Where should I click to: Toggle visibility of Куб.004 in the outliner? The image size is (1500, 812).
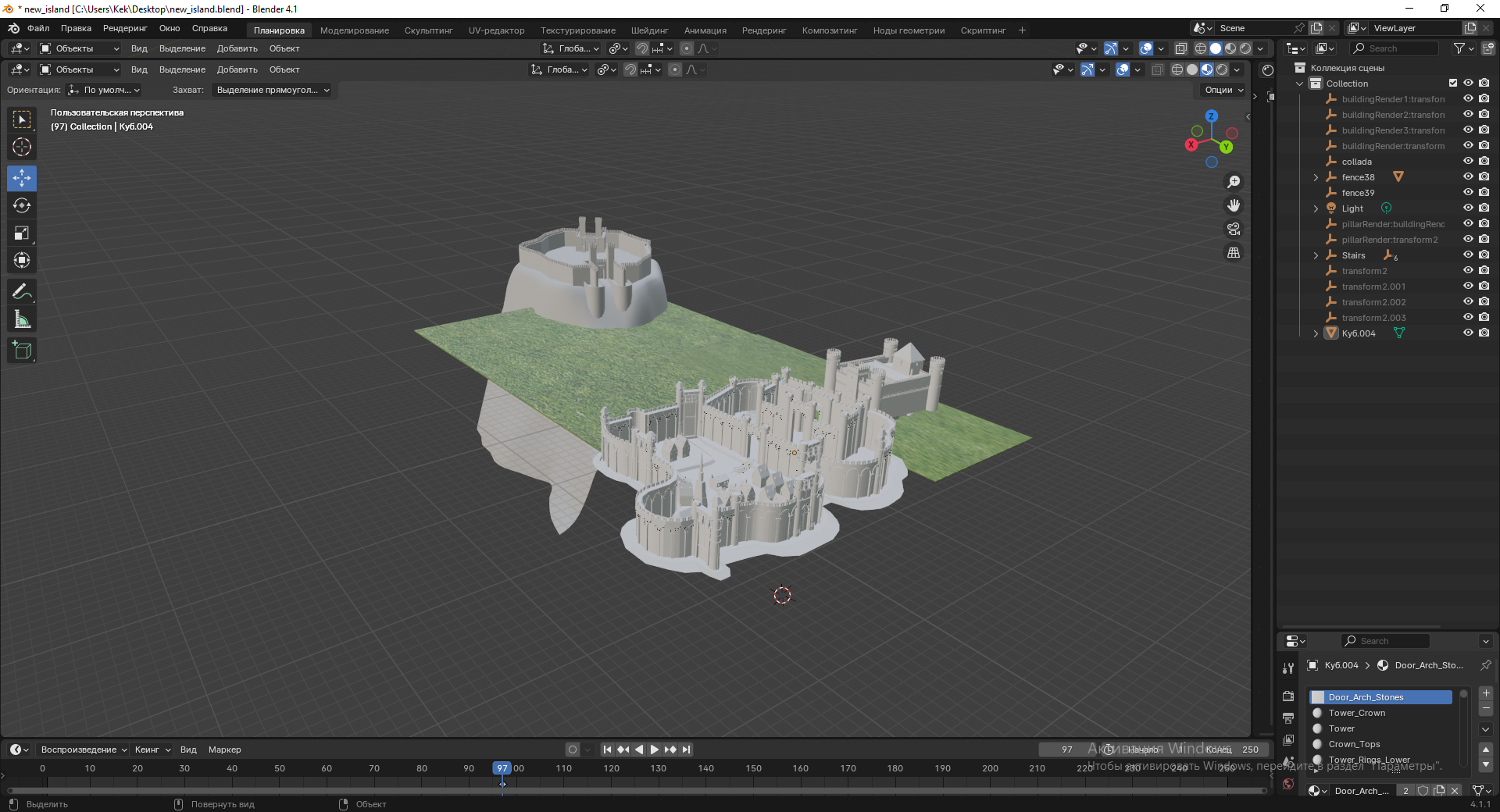point(1468,333)
